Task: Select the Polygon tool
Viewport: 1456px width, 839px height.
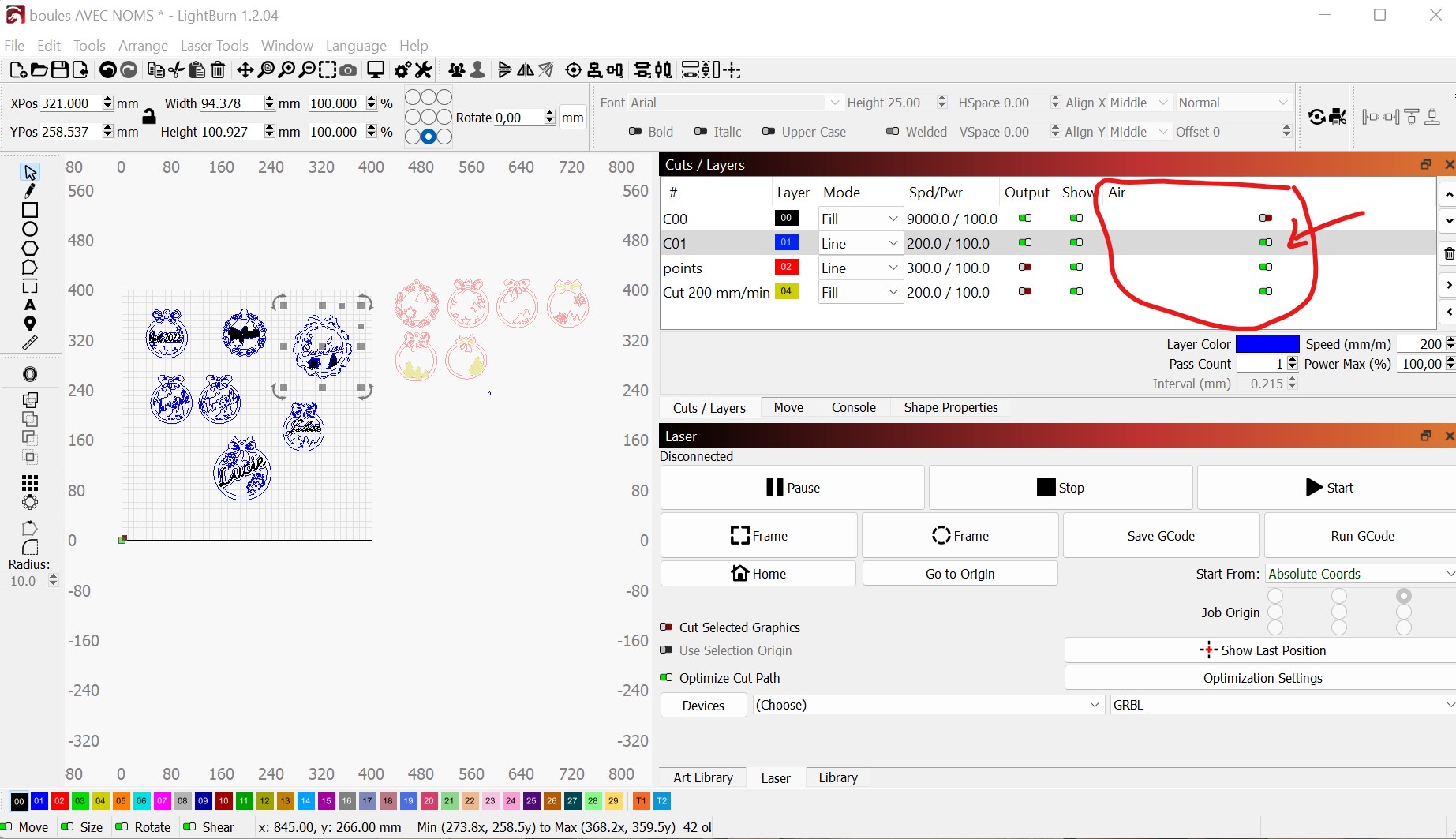Action: tap(30, 248)
